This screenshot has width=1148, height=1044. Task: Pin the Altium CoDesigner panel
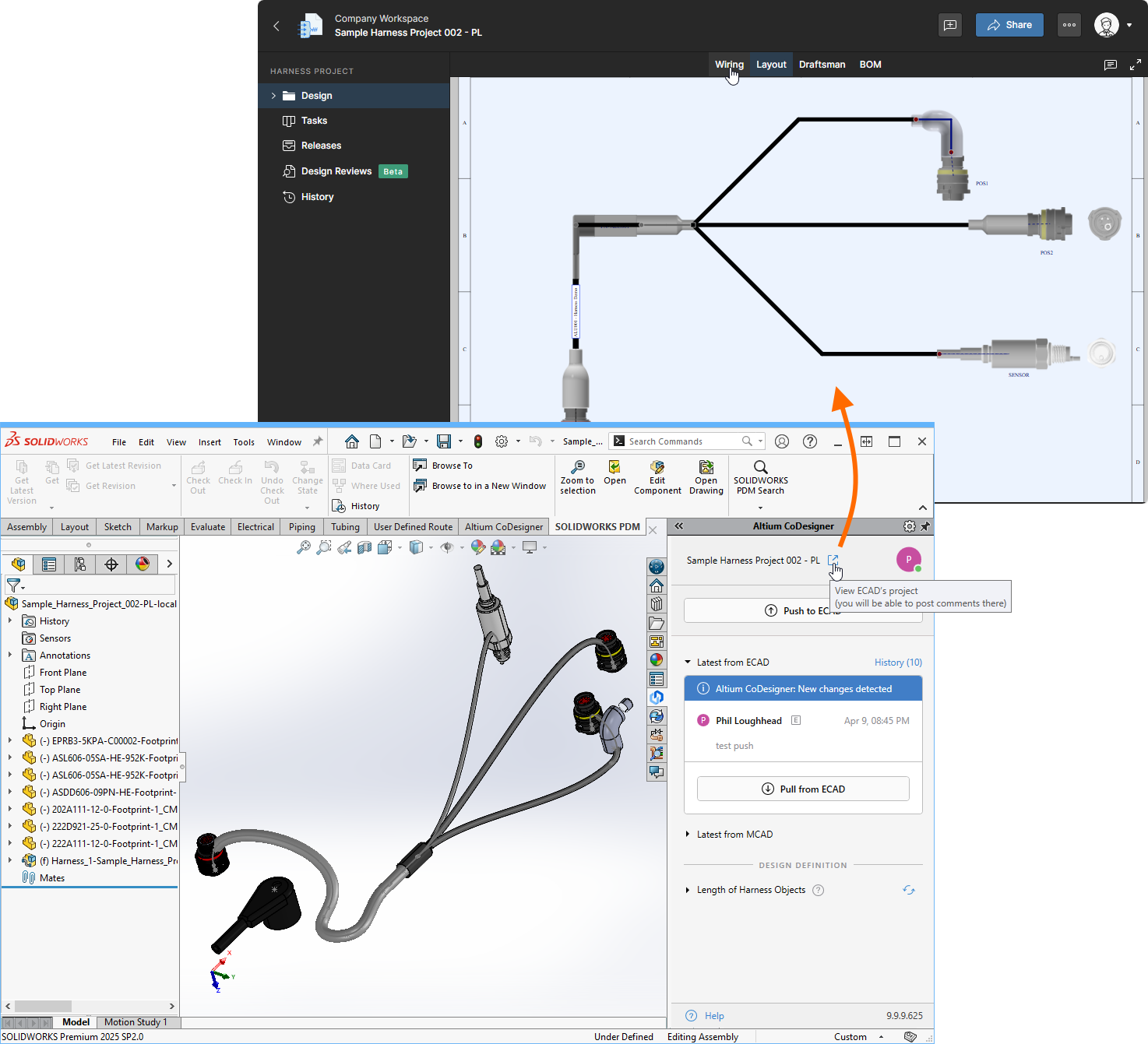click(925, 526)
